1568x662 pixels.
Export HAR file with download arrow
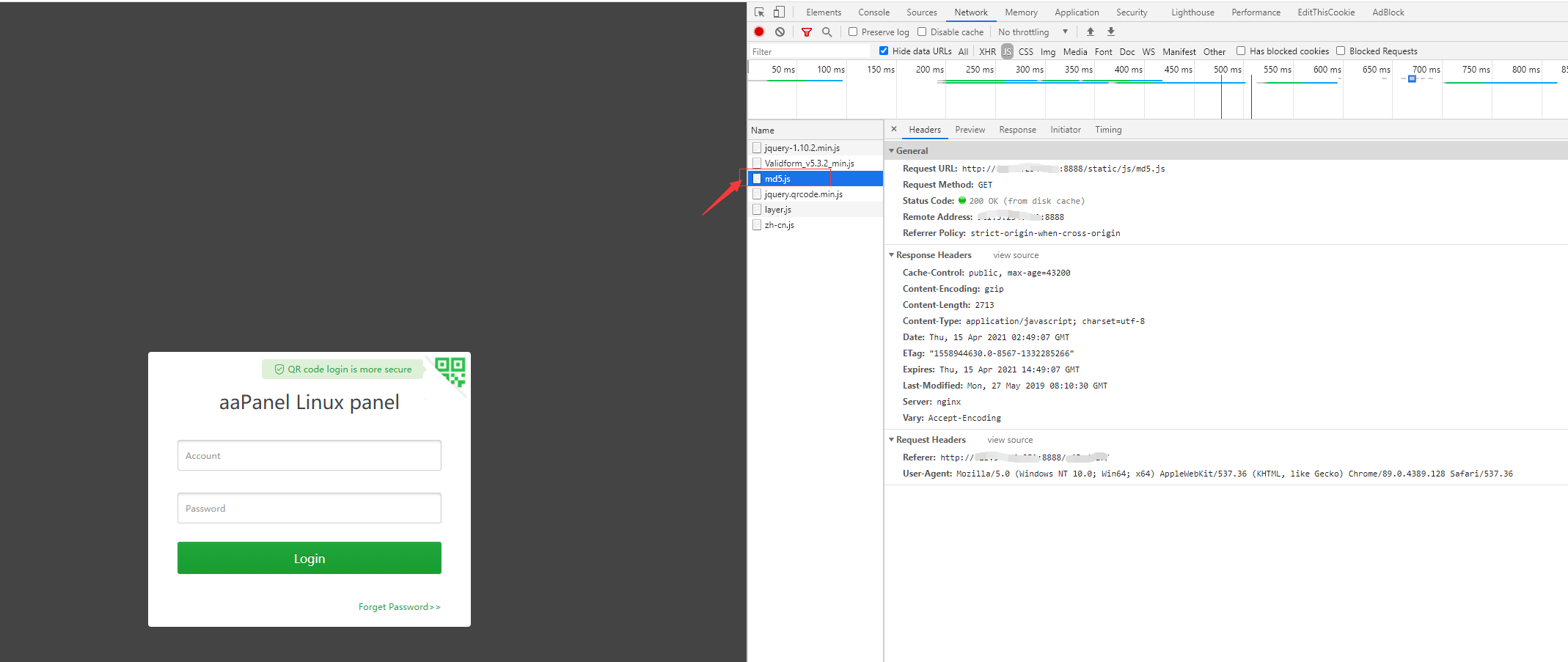(1111, 32)
